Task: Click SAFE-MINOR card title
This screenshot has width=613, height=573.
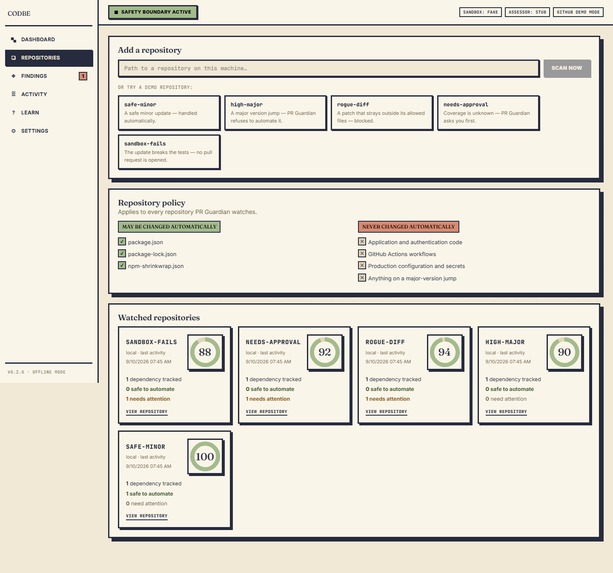Action: pos(145,446)
